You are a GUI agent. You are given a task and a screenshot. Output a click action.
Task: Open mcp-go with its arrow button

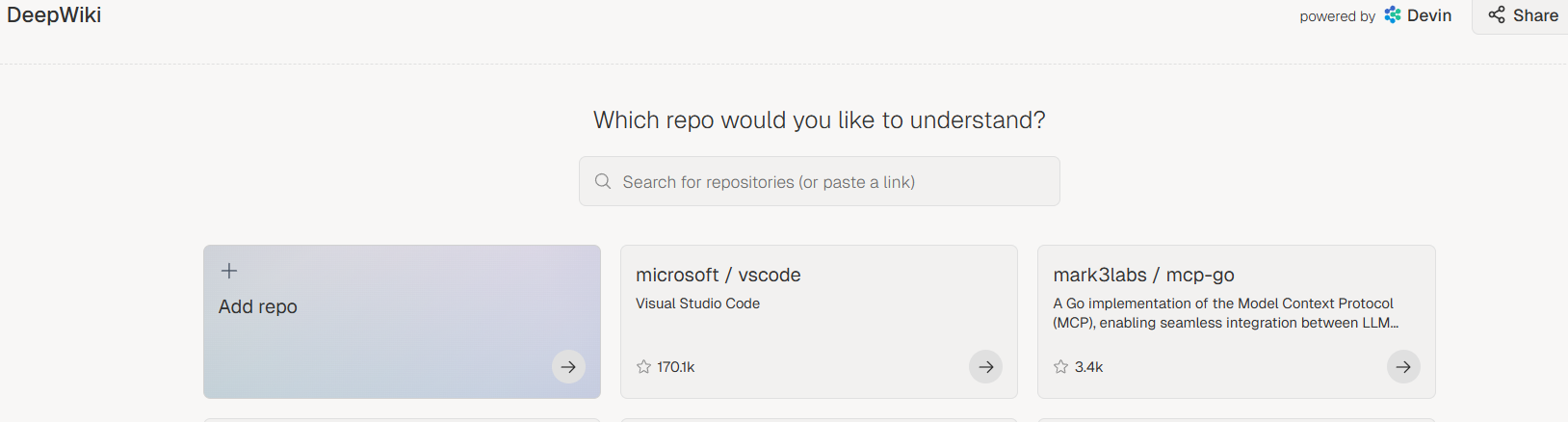coord(1403,366)
